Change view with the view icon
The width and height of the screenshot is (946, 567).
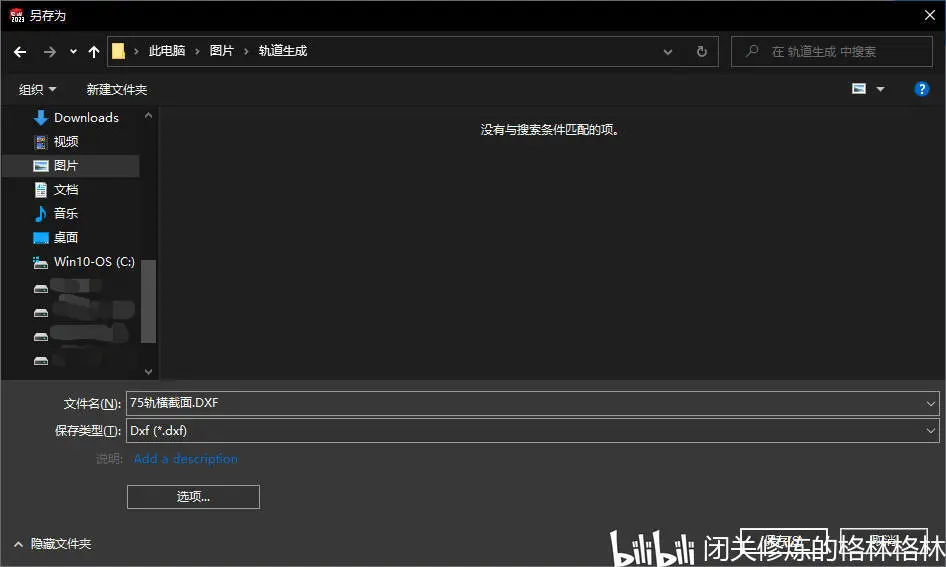859,89
